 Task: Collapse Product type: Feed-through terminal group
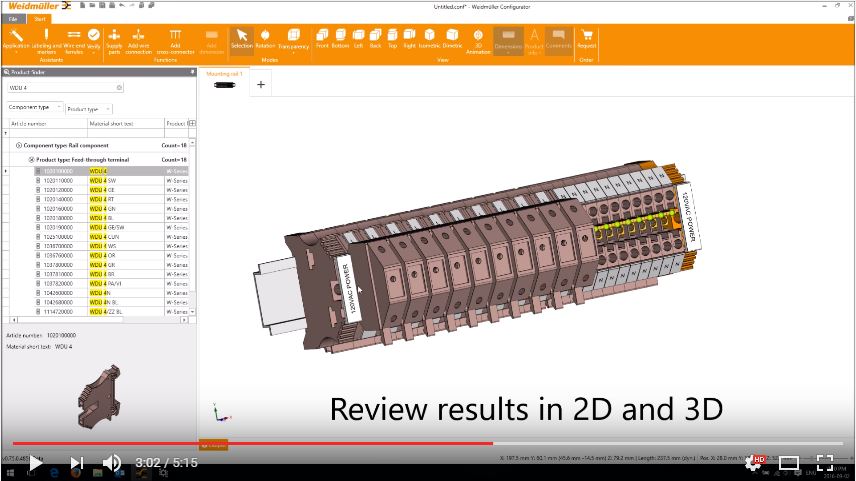tap(31, 159)
